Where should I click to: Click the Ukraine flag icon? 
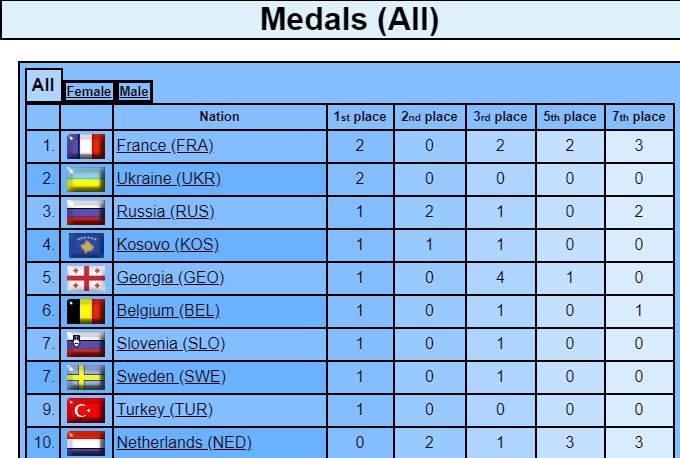(86, 179)
